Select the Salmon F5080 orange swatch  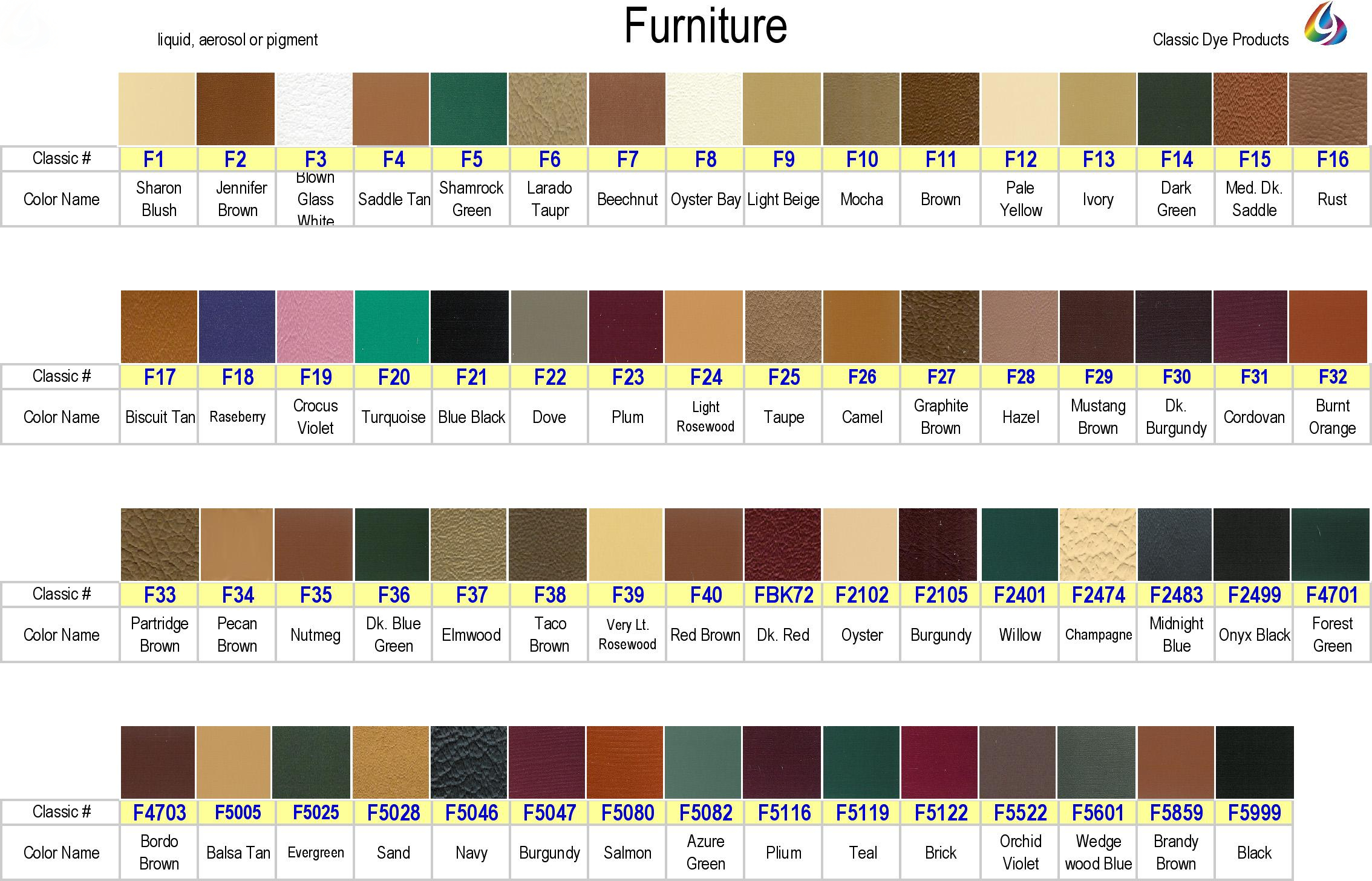point(625,762)
